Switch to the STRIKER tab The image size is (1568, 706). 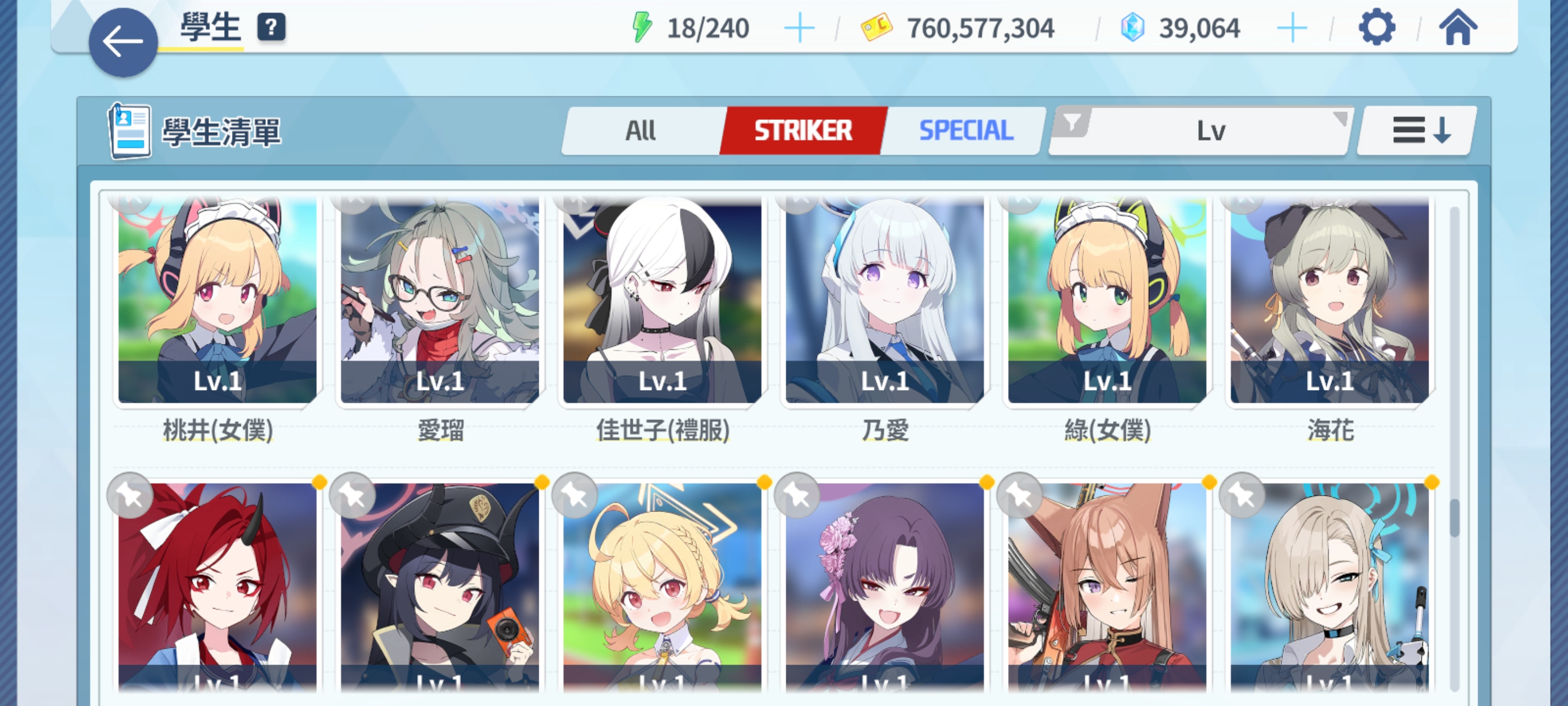tap(803, 131)
